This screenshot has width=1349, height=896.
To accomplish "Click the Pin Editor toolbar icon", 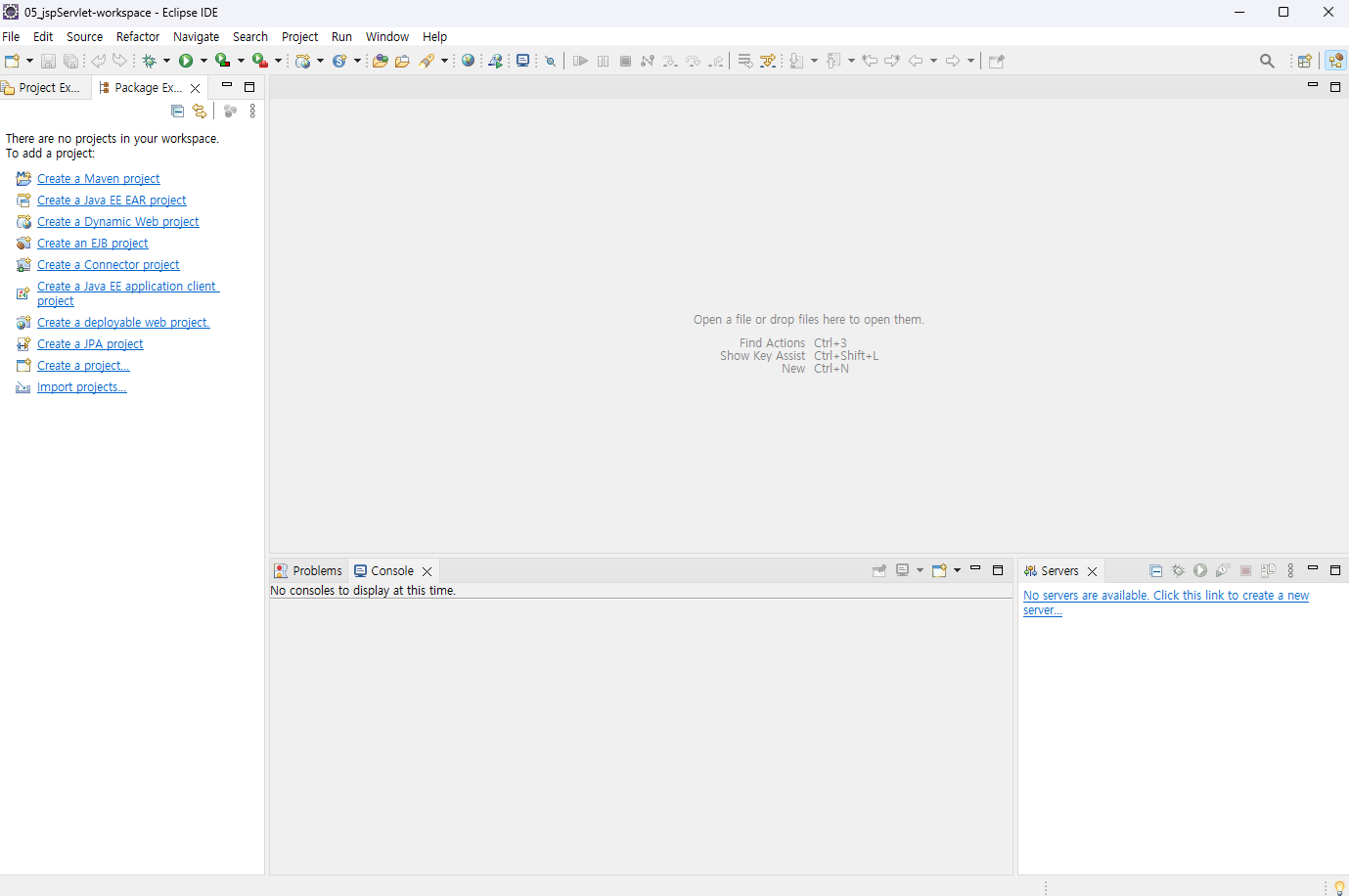I will click(x=997, y=61).
